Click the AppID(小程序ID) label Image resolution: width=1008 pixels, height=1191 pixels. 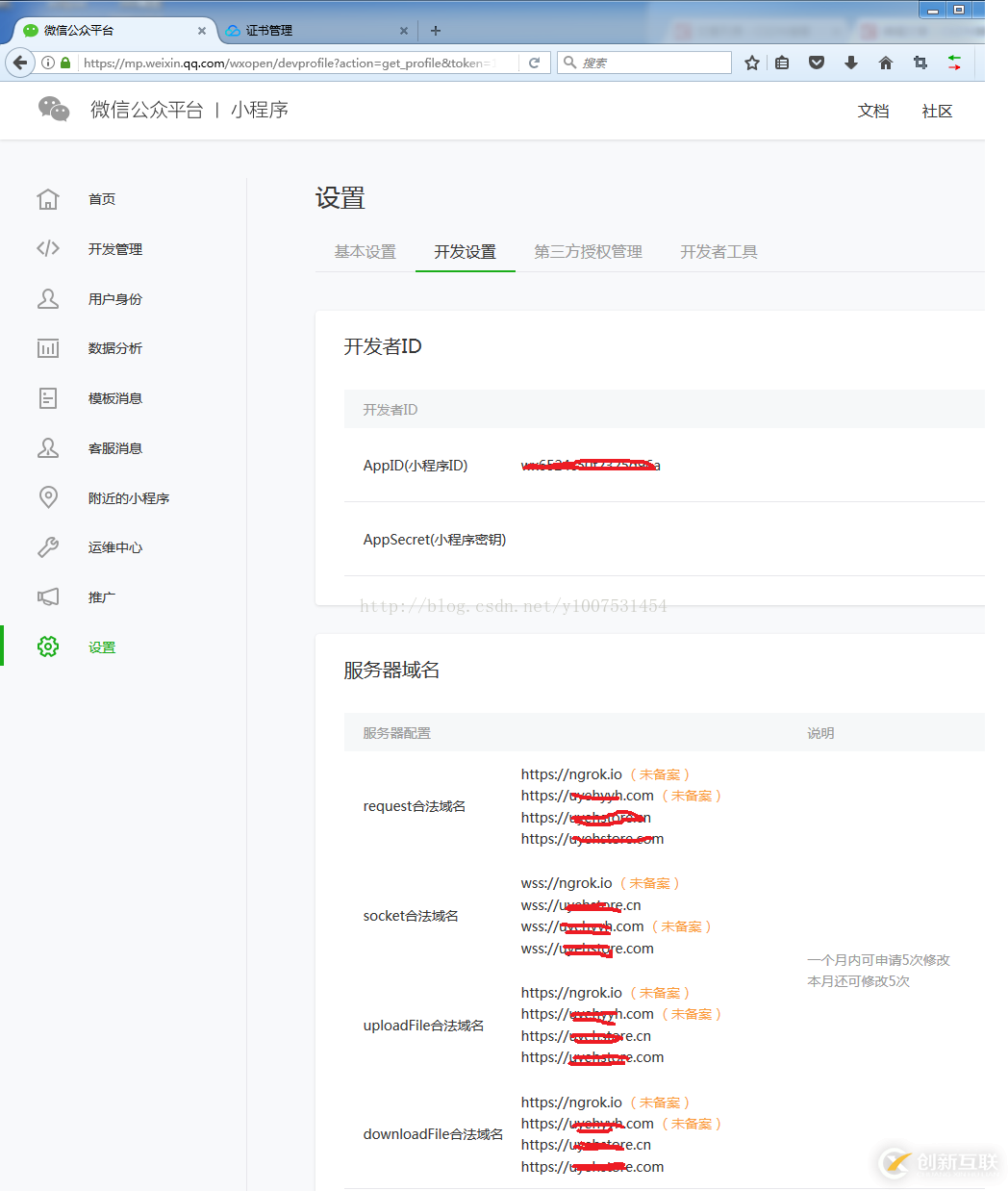pyautogui.click(x=416, y=466)
